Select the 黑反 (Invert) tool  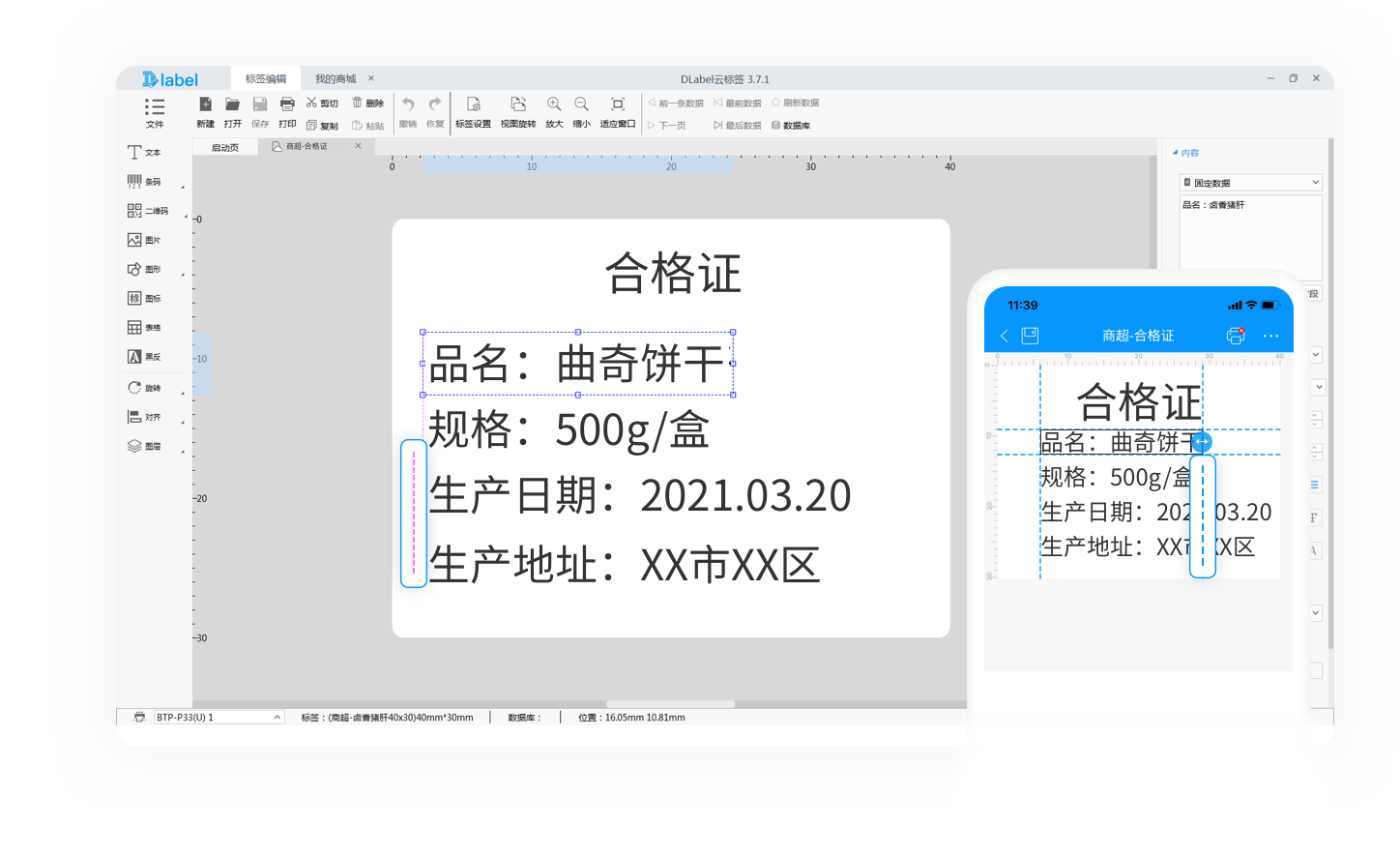tap(144, 357)
